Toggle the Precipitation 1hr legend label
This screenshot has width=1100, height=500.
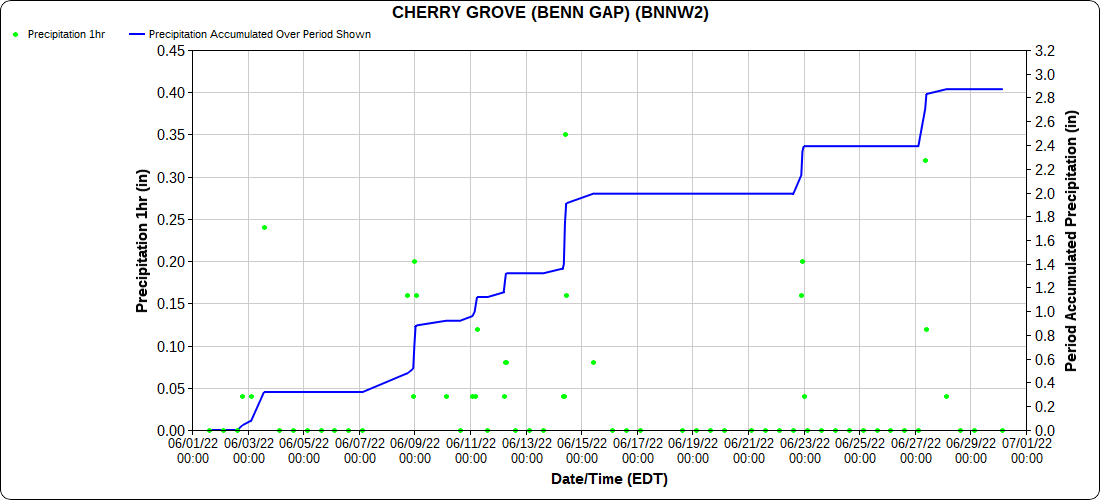pos(66,34)
